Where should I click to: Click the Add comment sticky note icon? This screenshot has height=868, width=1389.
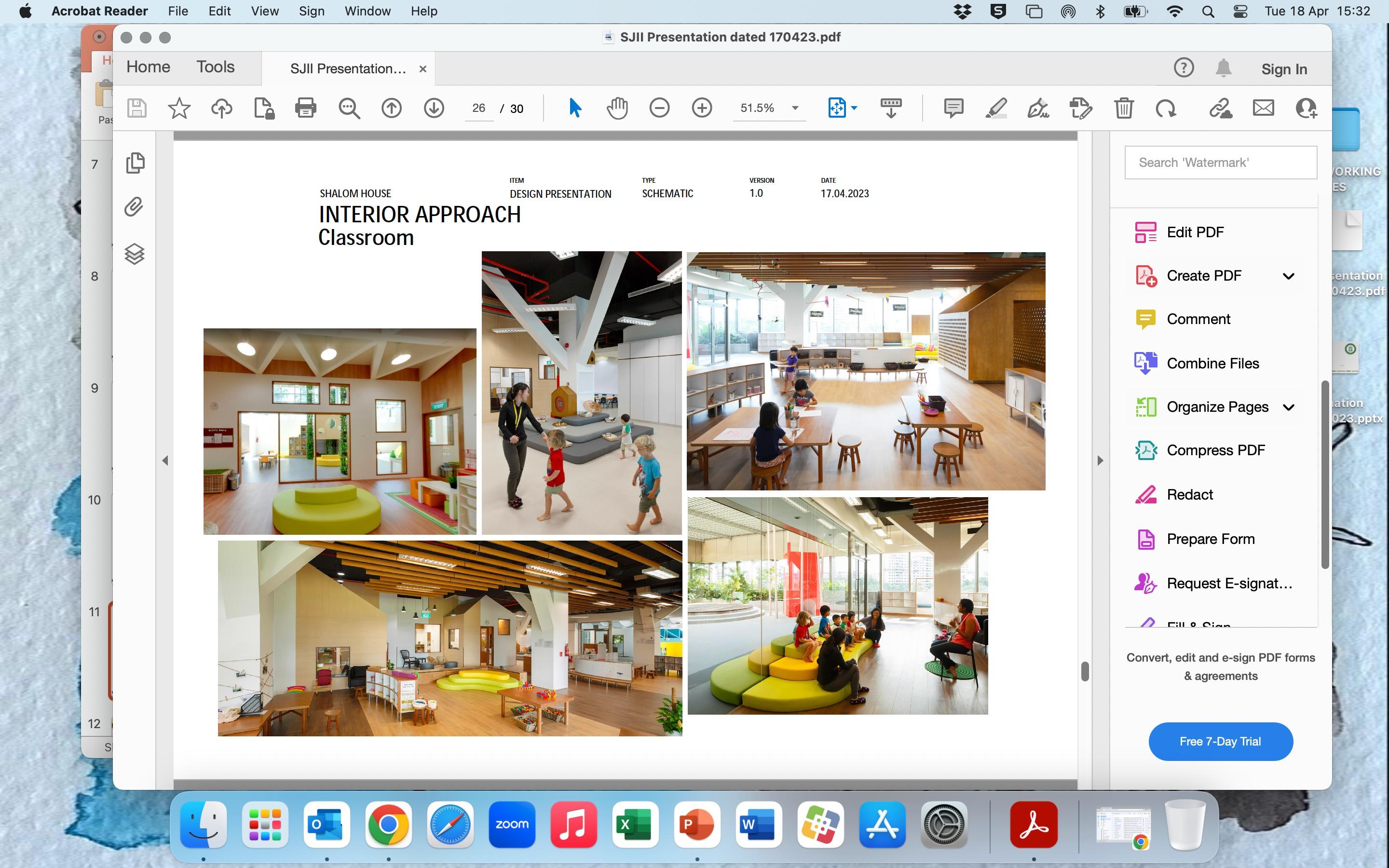click(953, 108)
